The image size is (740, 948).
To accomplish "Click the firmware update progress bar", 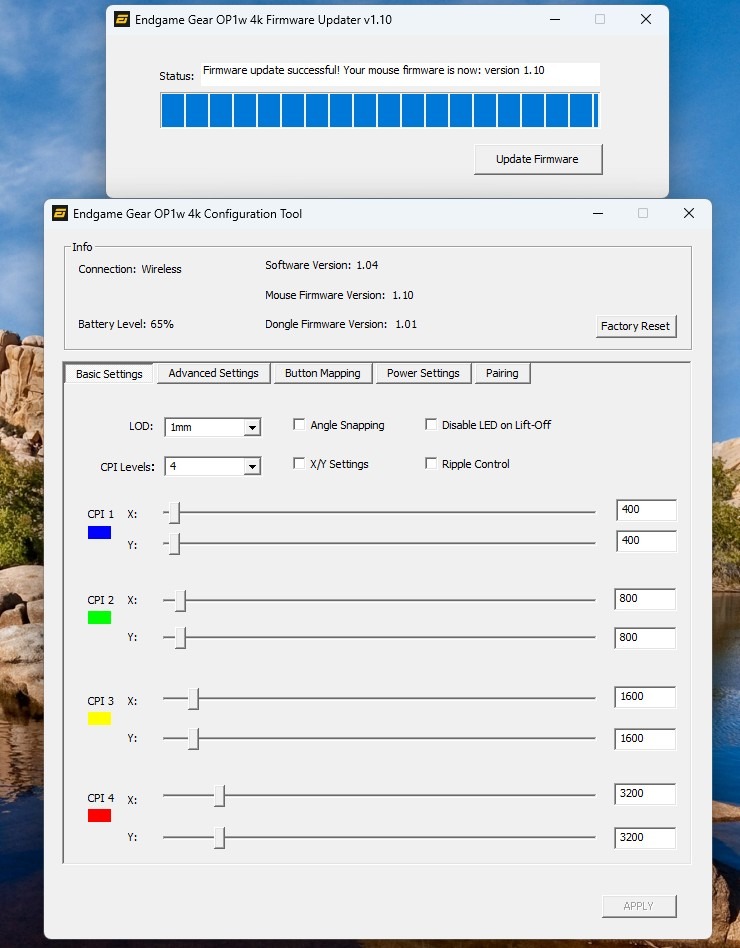I will coord(380,110).
